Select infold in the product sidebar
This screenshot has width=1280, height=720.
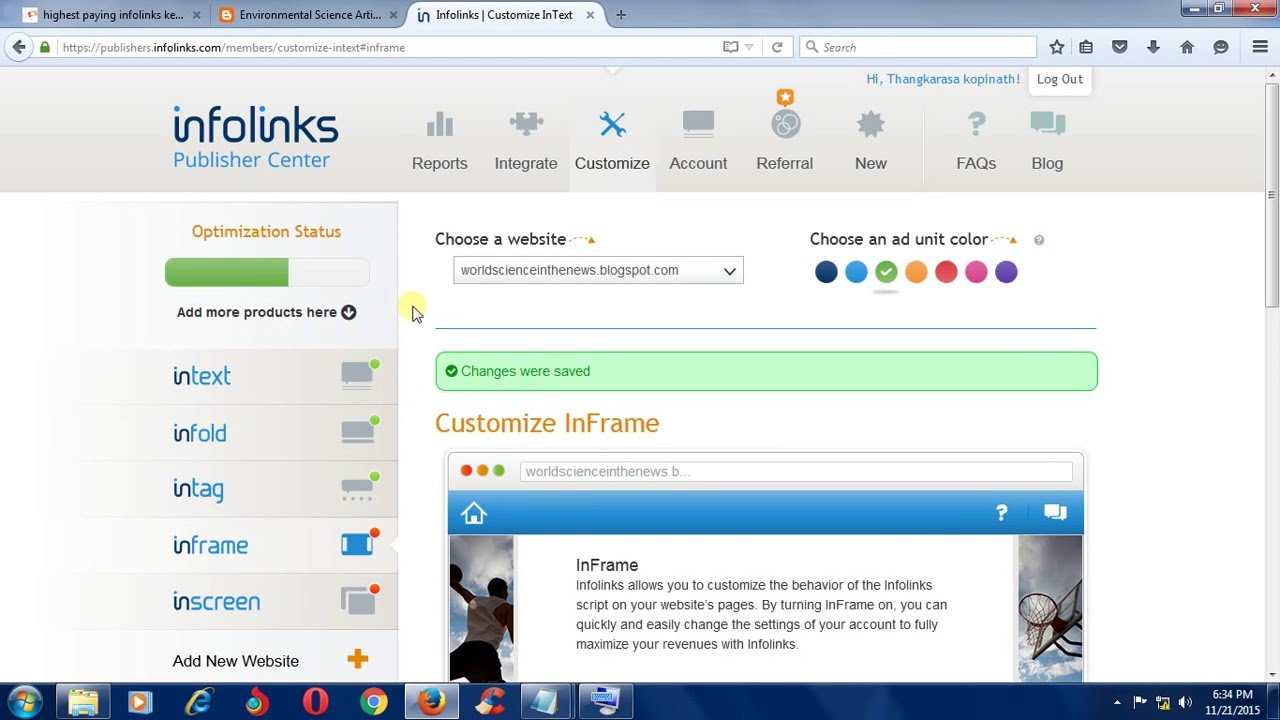200,433
